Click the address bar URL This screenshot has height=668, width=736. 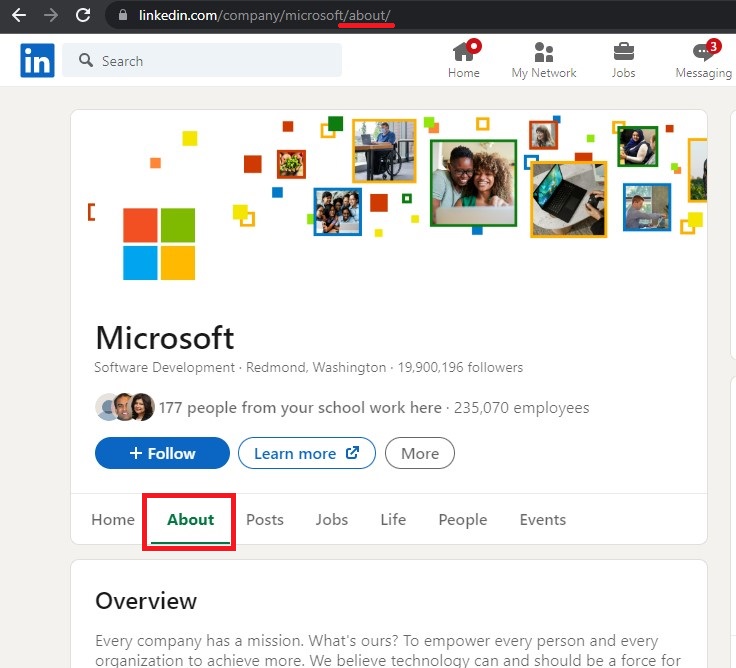pyautogui.click(x=264, y=15)
